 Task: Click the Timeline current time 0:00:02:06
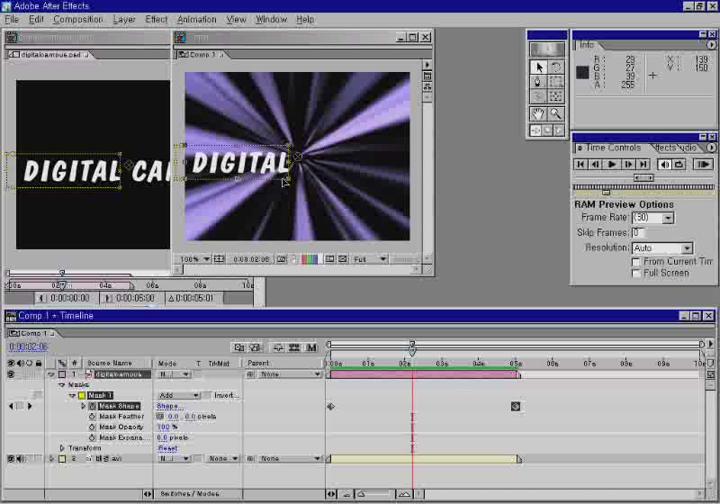28,347
